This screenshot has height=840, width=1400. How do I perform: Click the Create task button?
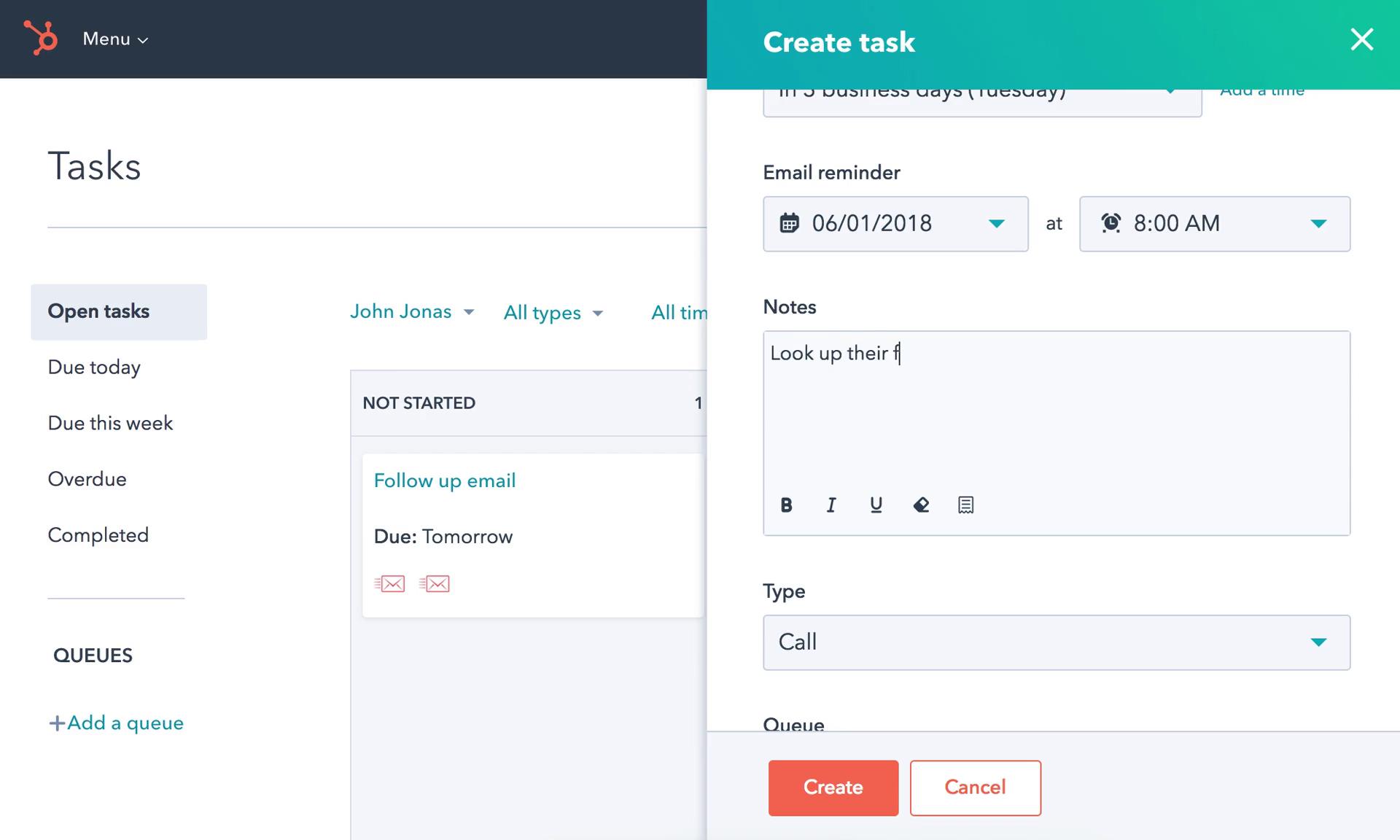(833, 787)
